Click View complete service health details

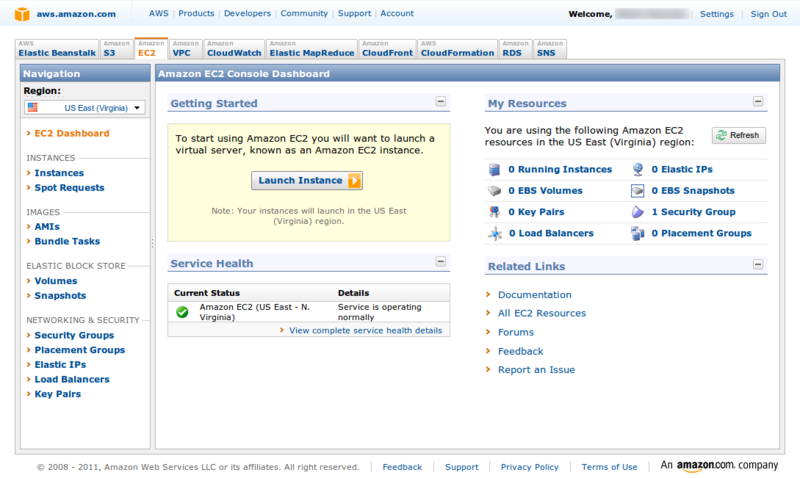click(365, 331)
